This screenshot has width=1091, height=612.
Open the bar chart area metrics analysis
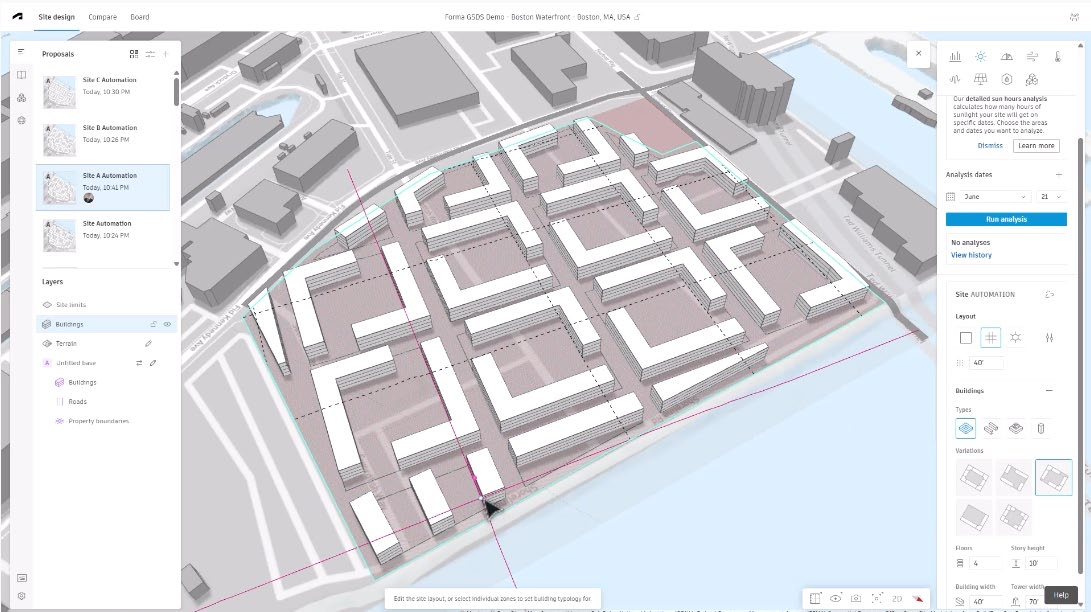click(x=955, y=56)
